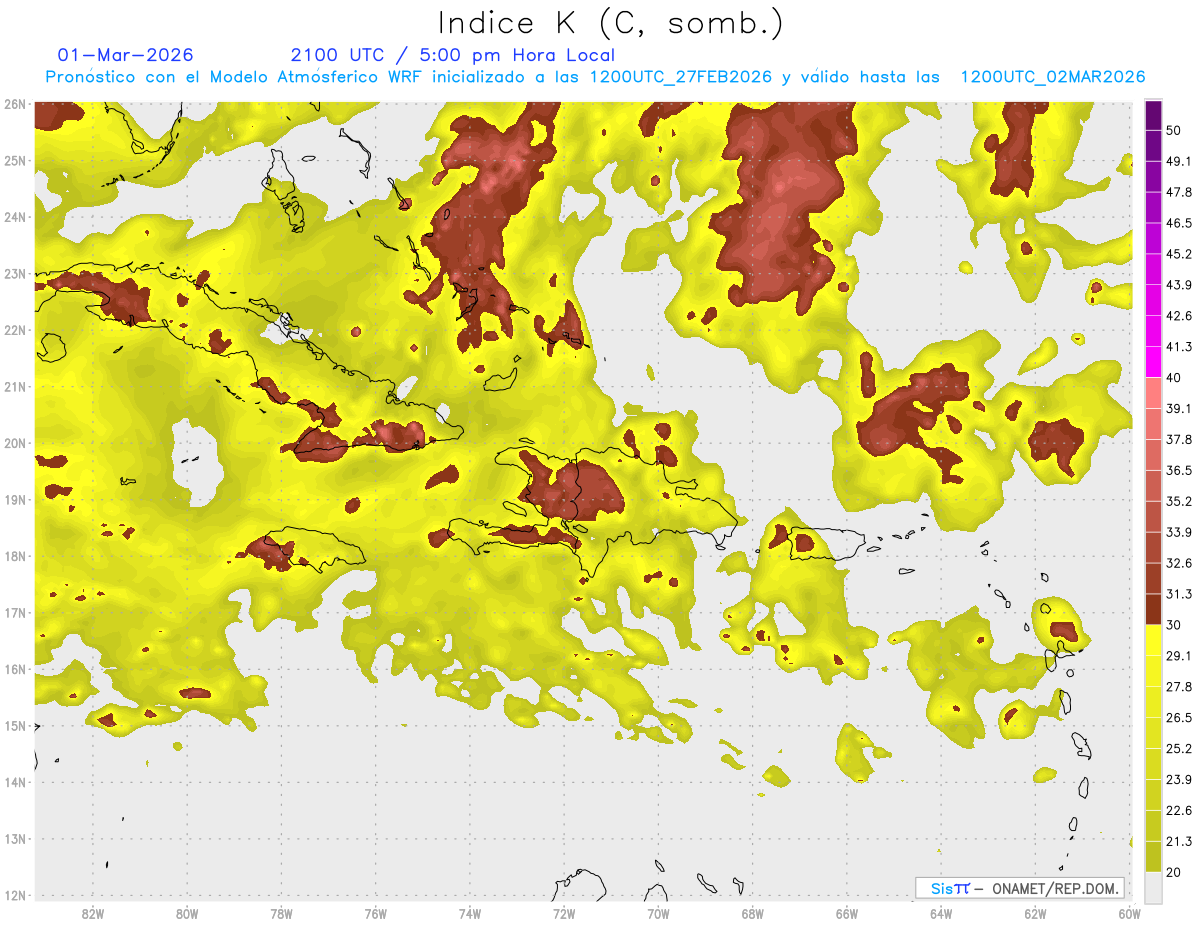The height and width of the screenshot is (927, 1200).
Task: Click the 'Indice K (C, somb.)' title
Action: tap(610, 24)
